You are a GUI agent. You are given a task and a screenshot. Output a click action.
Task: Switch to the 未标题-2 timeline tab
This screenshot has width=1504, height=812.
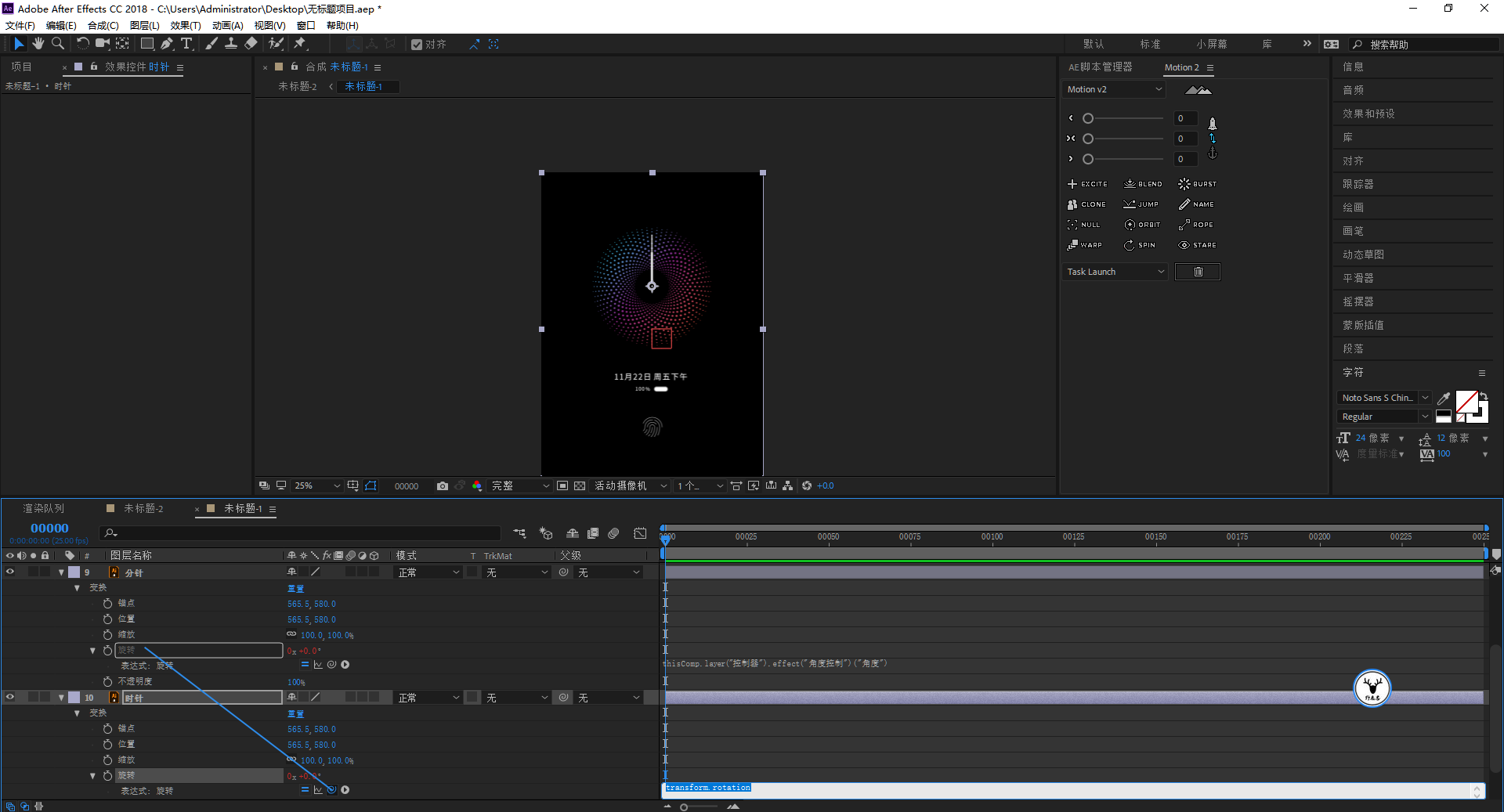(143, 509)
